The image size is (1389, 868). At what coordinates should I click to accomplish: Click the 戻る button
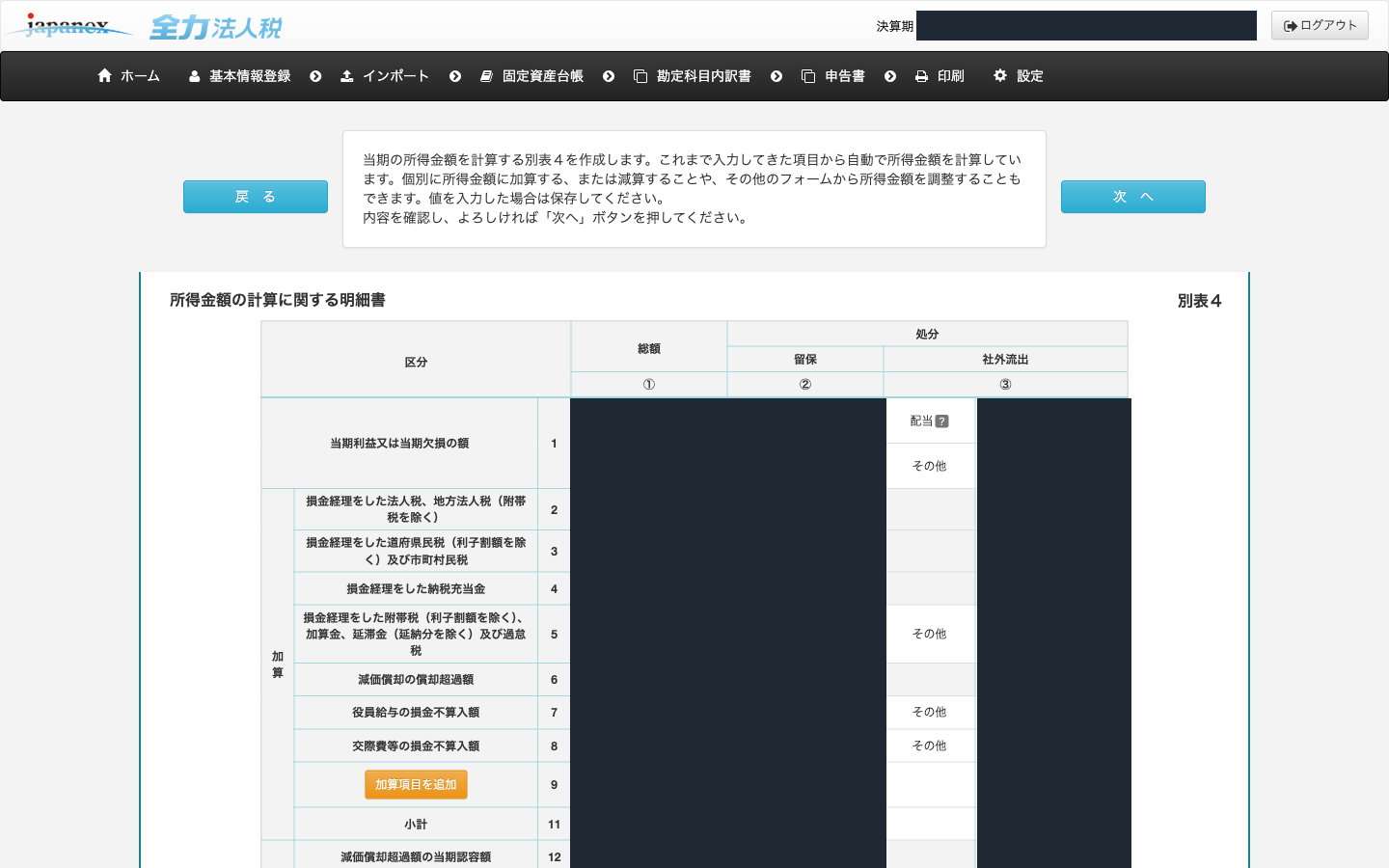256,197
